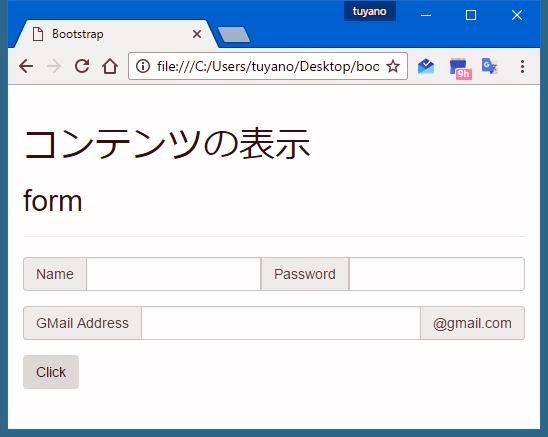This screenshot has height=437, width=548.
Task: Click the "@gmail.com" suffix label
Action: [472, 323]
